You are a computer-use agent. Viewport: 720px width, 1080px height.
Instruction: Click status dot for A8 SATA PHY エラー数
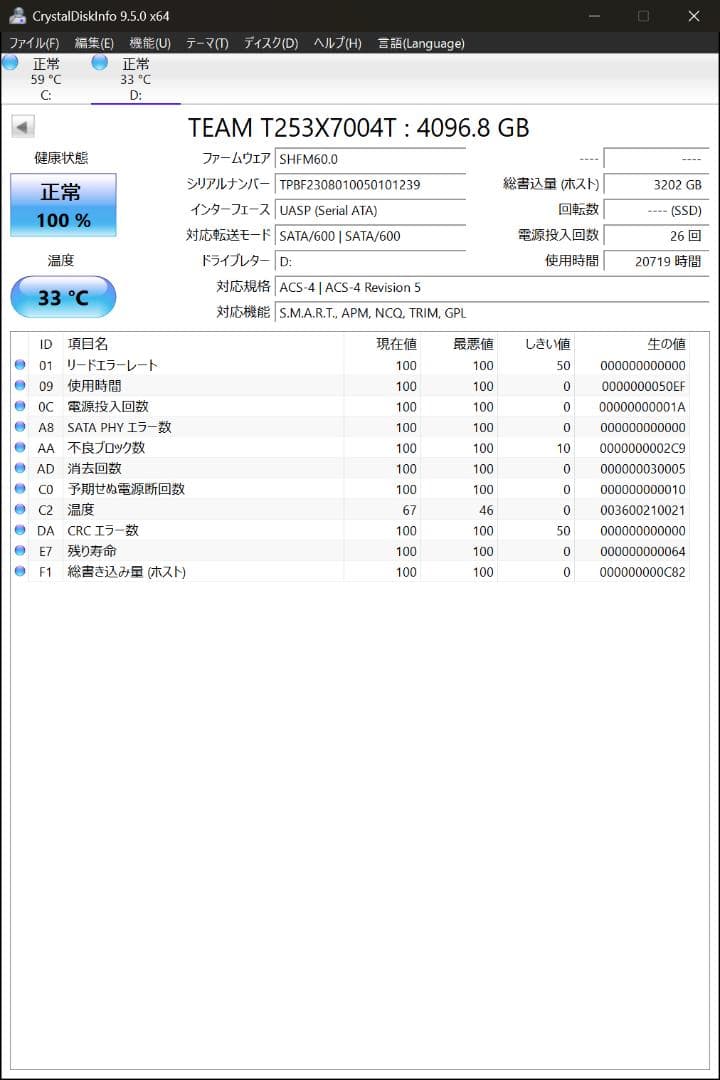(20, 427)
